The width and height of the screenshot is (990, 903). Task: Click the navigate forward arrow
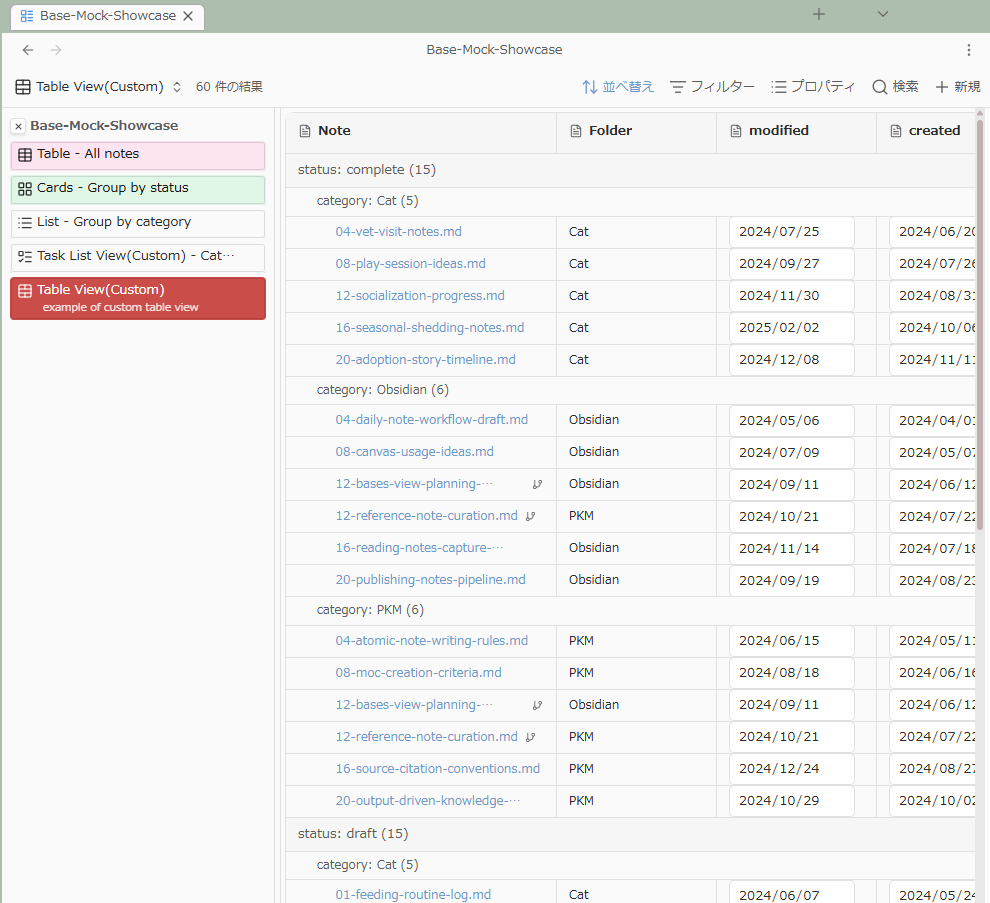point(56,50)
